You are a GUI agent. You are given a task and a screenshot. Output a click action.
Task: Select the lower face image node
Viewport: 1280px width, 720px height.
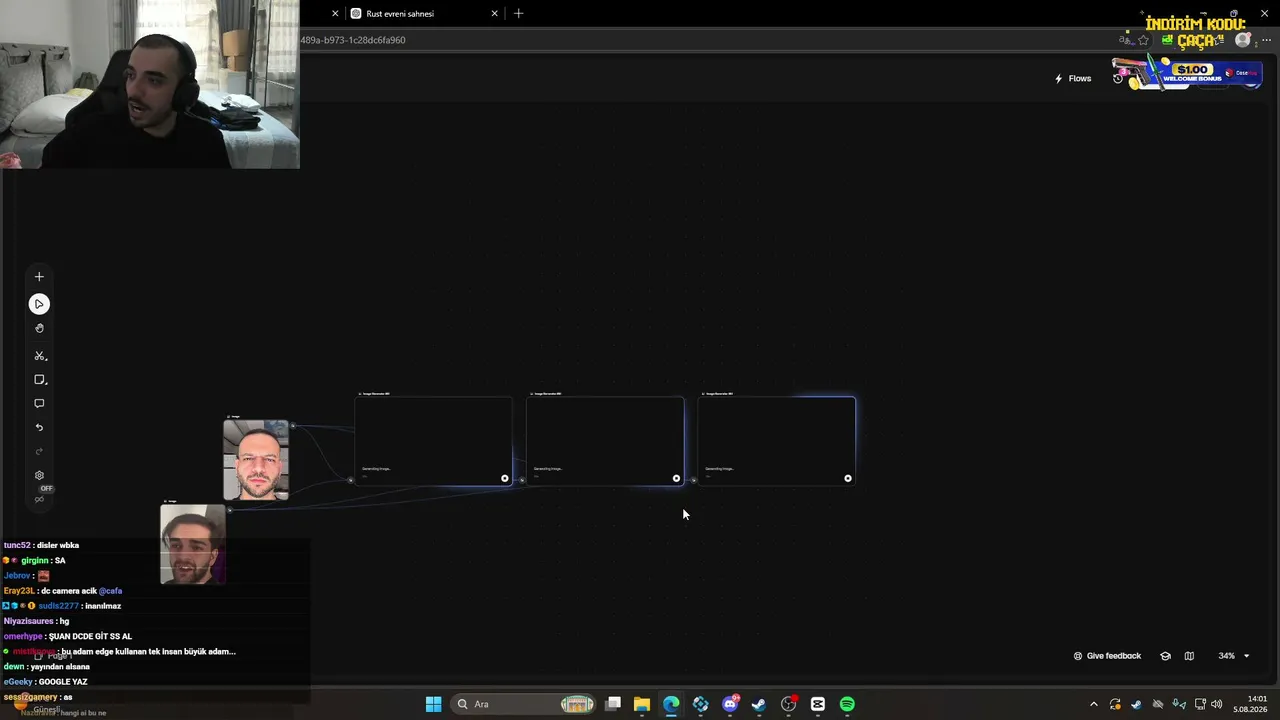193,544
